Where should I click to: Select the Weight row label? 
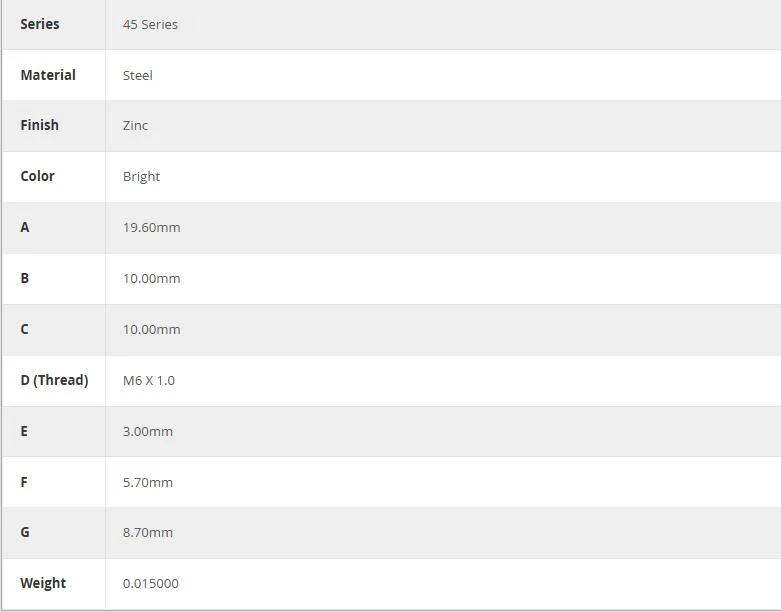[43, 583]
